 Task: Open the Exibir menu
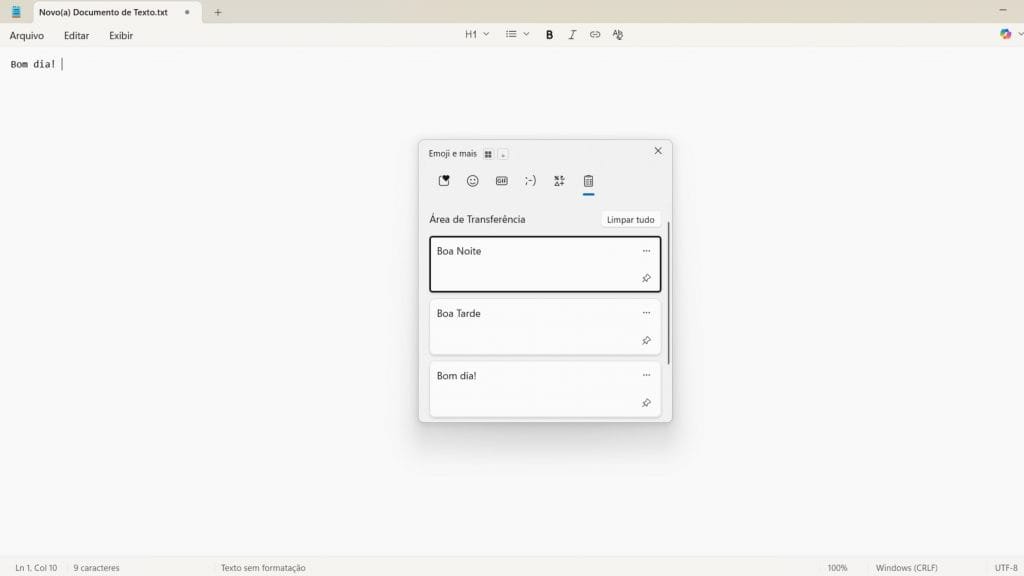(121, 35)
